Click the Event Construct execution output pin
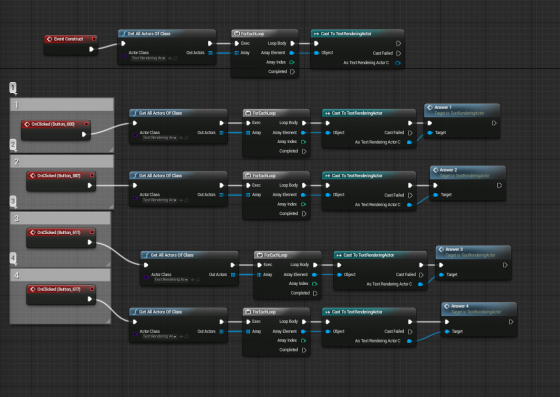 tap(91, 49)
